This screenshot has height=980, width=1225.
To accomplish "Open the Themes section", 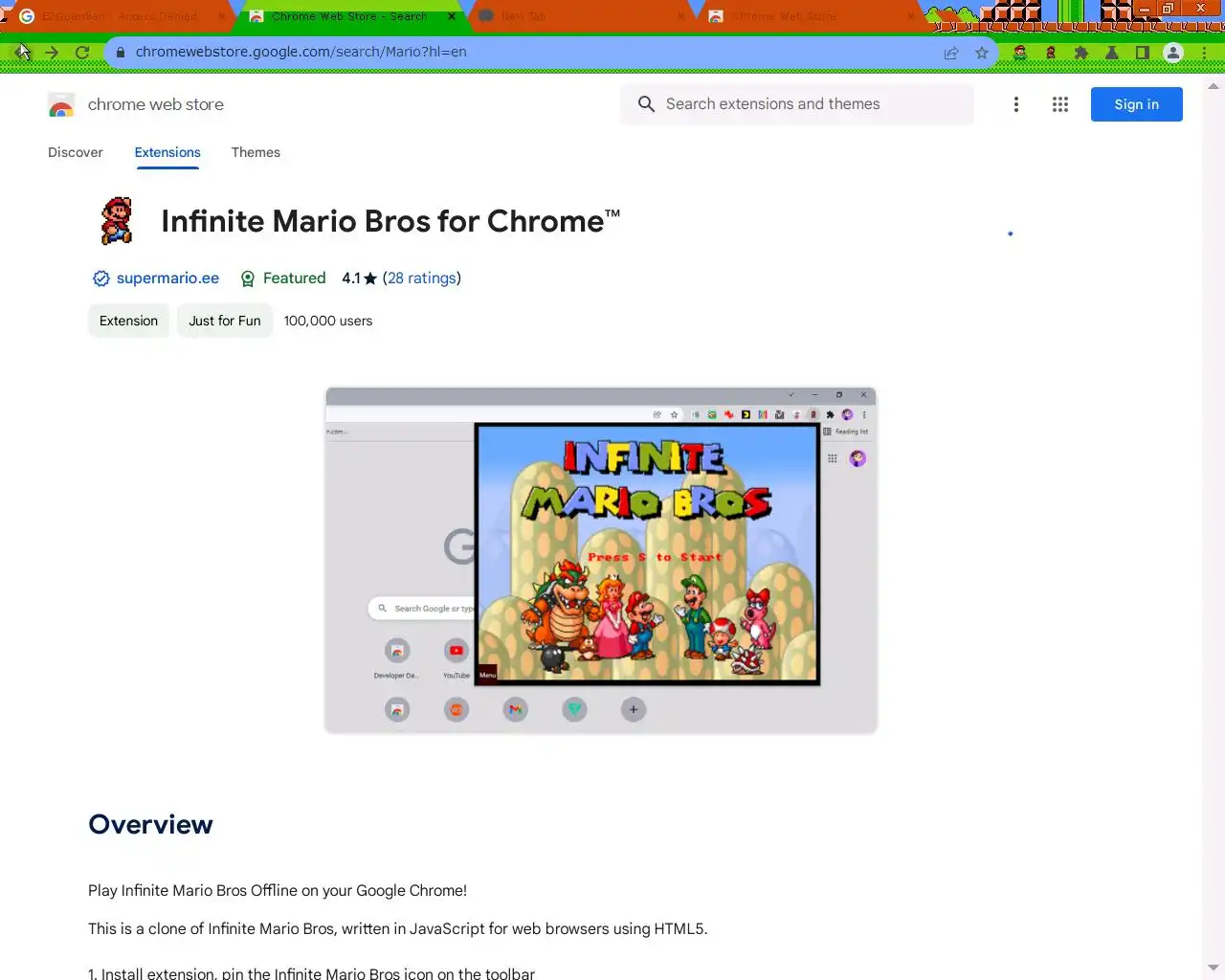I will pyautogui.click(x=256, y=152).
